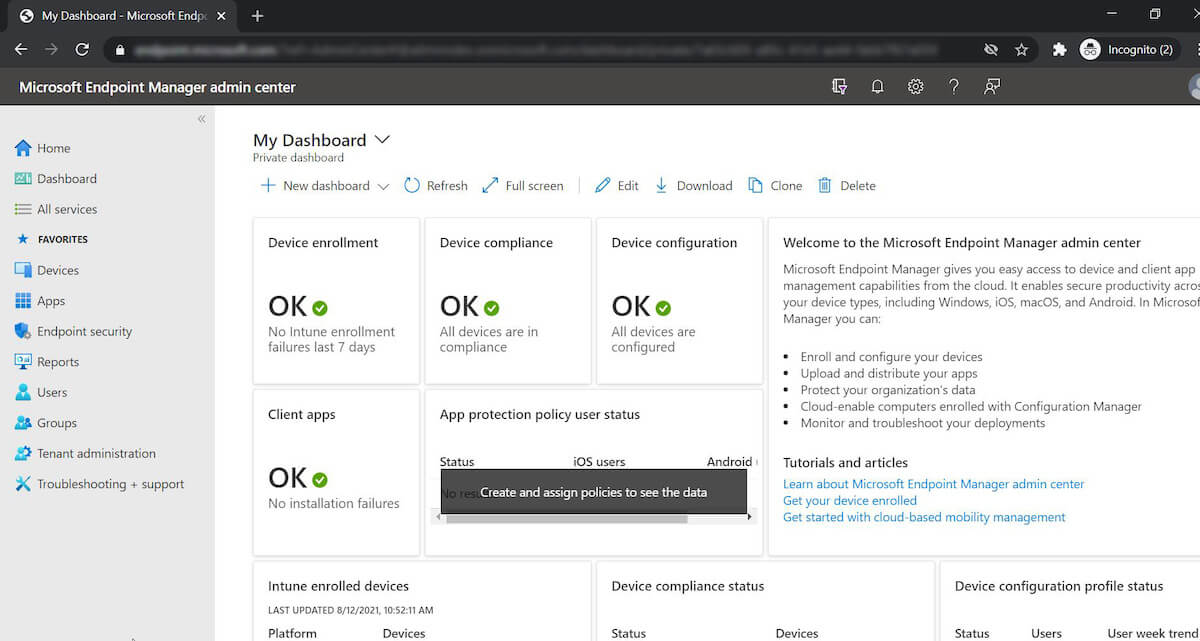Click the Clone copy icon

pos(756,185)
